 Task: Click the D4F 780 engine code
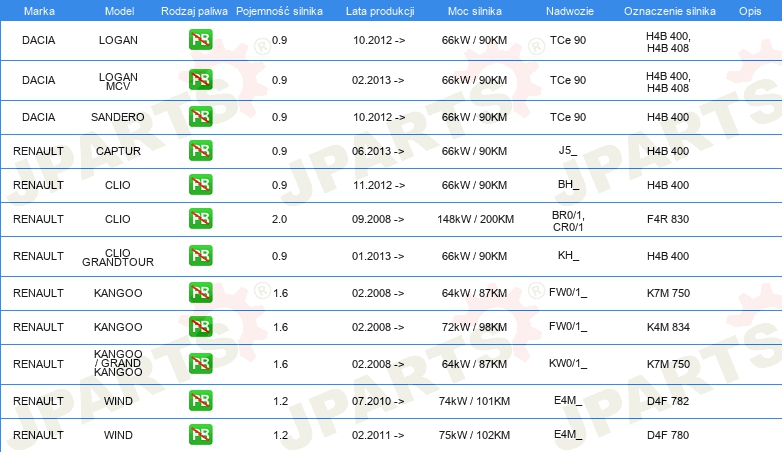[x=668, y=435]
